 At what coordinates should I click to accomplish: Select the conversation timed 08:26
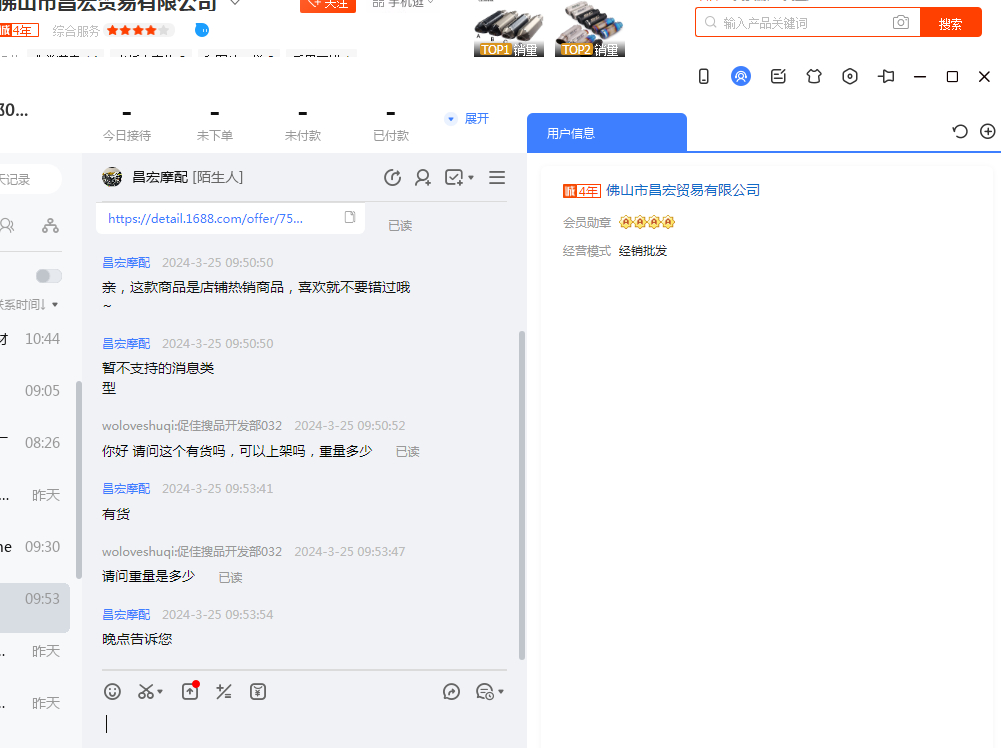coord(35,443)
